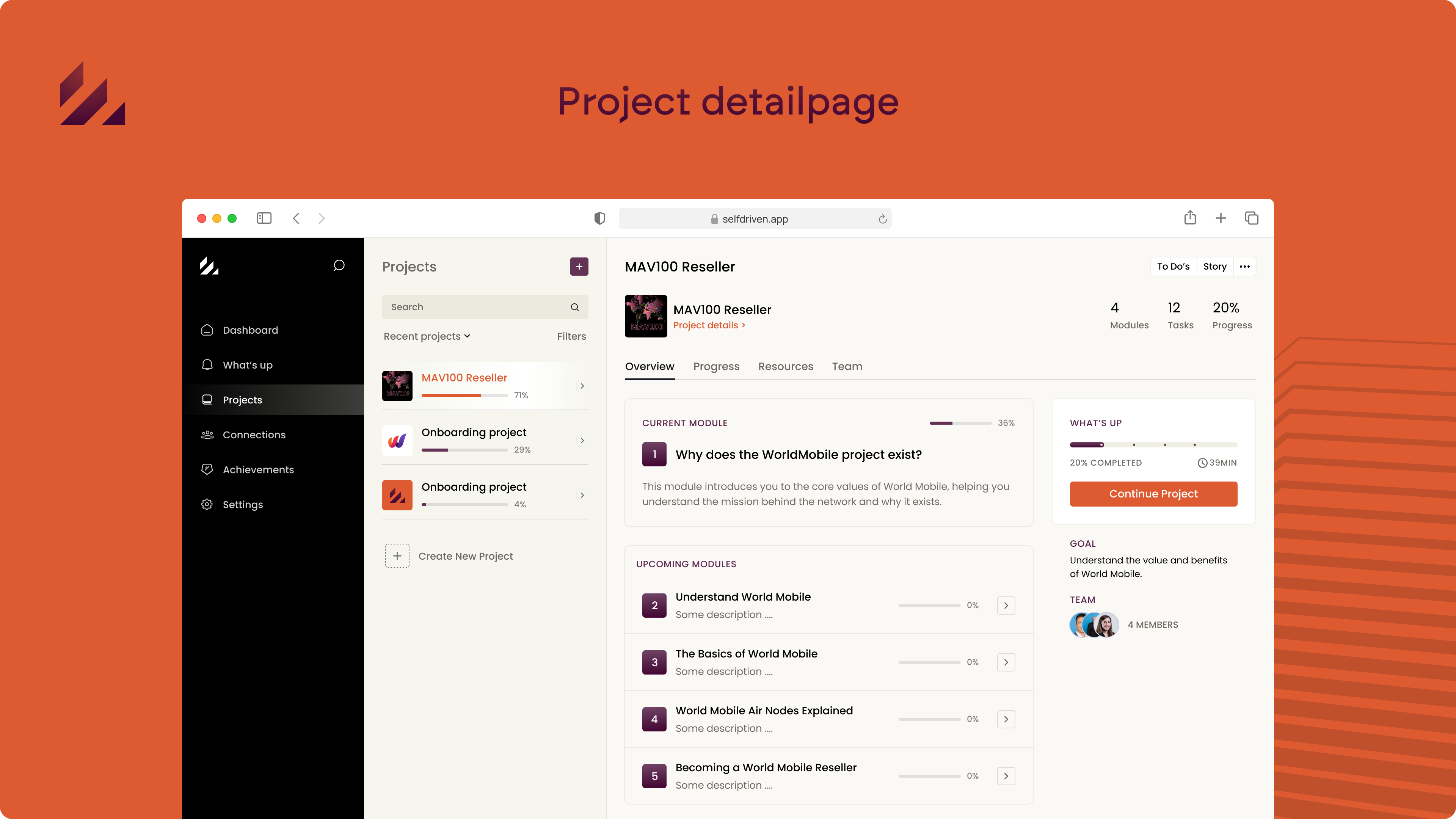Click the 4 MEMBERS label

coord(1153,624)
